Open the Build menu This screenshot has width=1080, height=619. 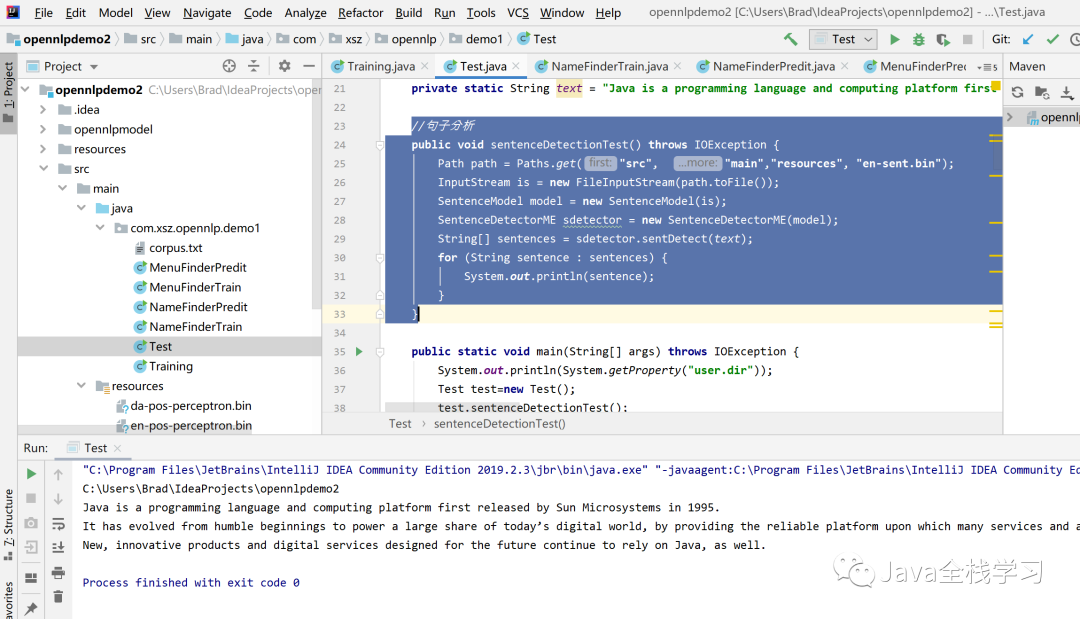click(408, 12)
